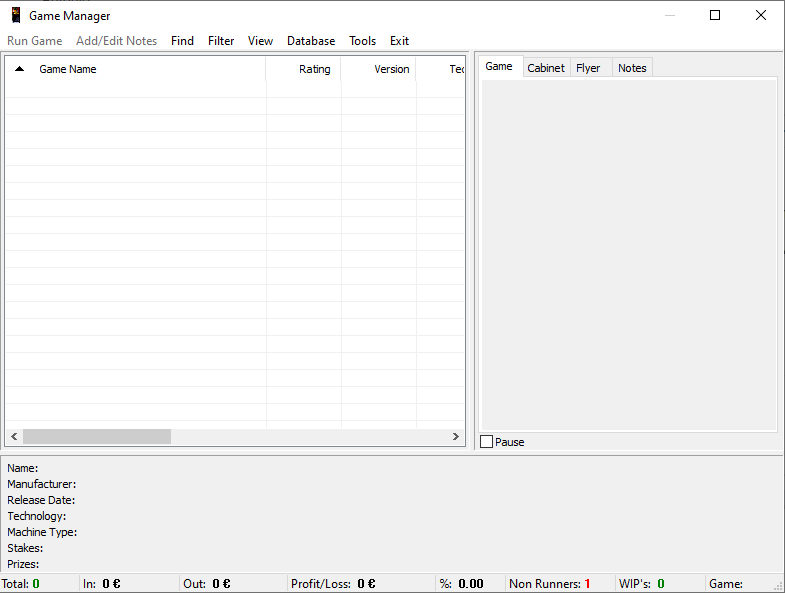Click Exit in the menu bar
This screenshot has height=593, width=785.
click(399, 41)
